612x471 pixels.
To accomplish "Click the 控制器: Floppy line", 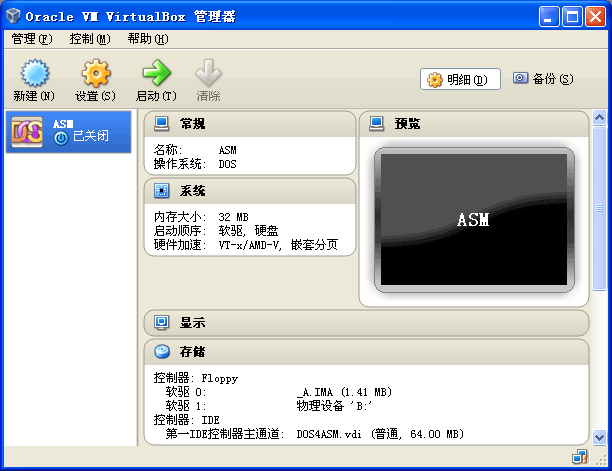I will pos(196,378).
